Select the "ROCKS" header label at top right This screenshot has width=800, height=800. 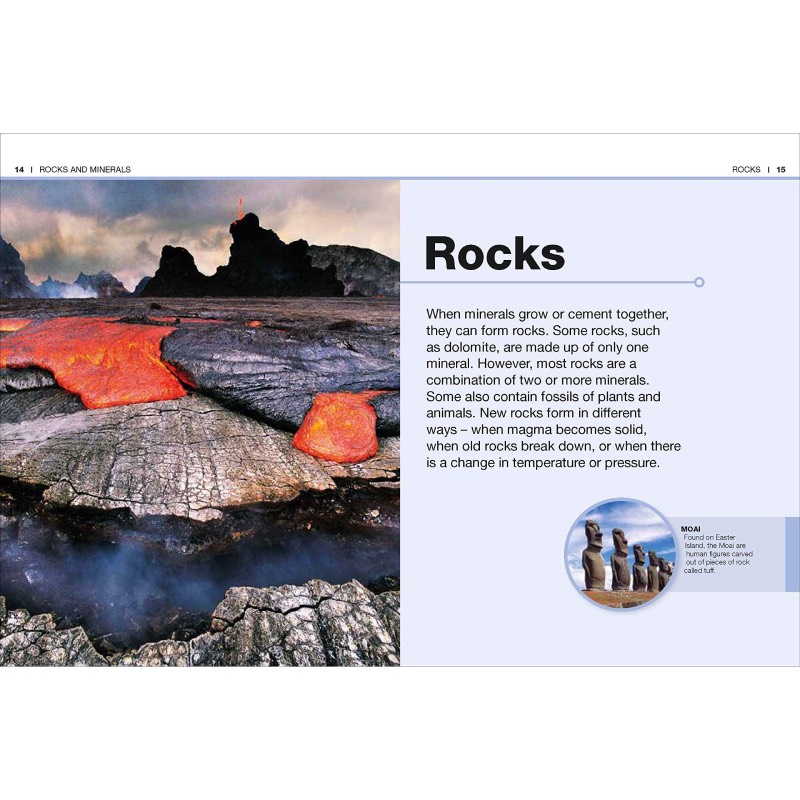pyautogui.click(x=746, y=169)
